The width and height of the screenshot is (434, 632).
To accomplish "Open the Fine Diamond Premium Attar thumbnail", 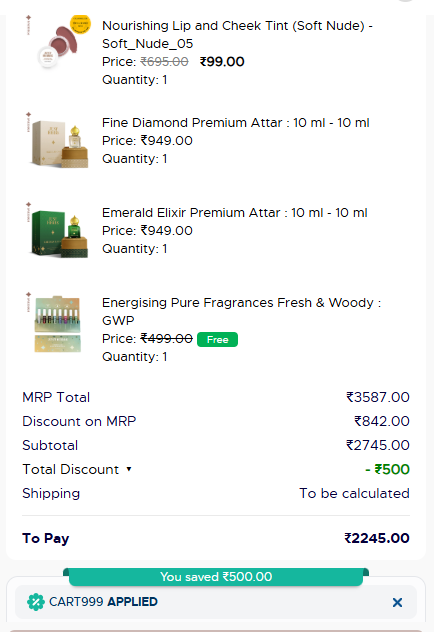I will (x=59, y=141).
